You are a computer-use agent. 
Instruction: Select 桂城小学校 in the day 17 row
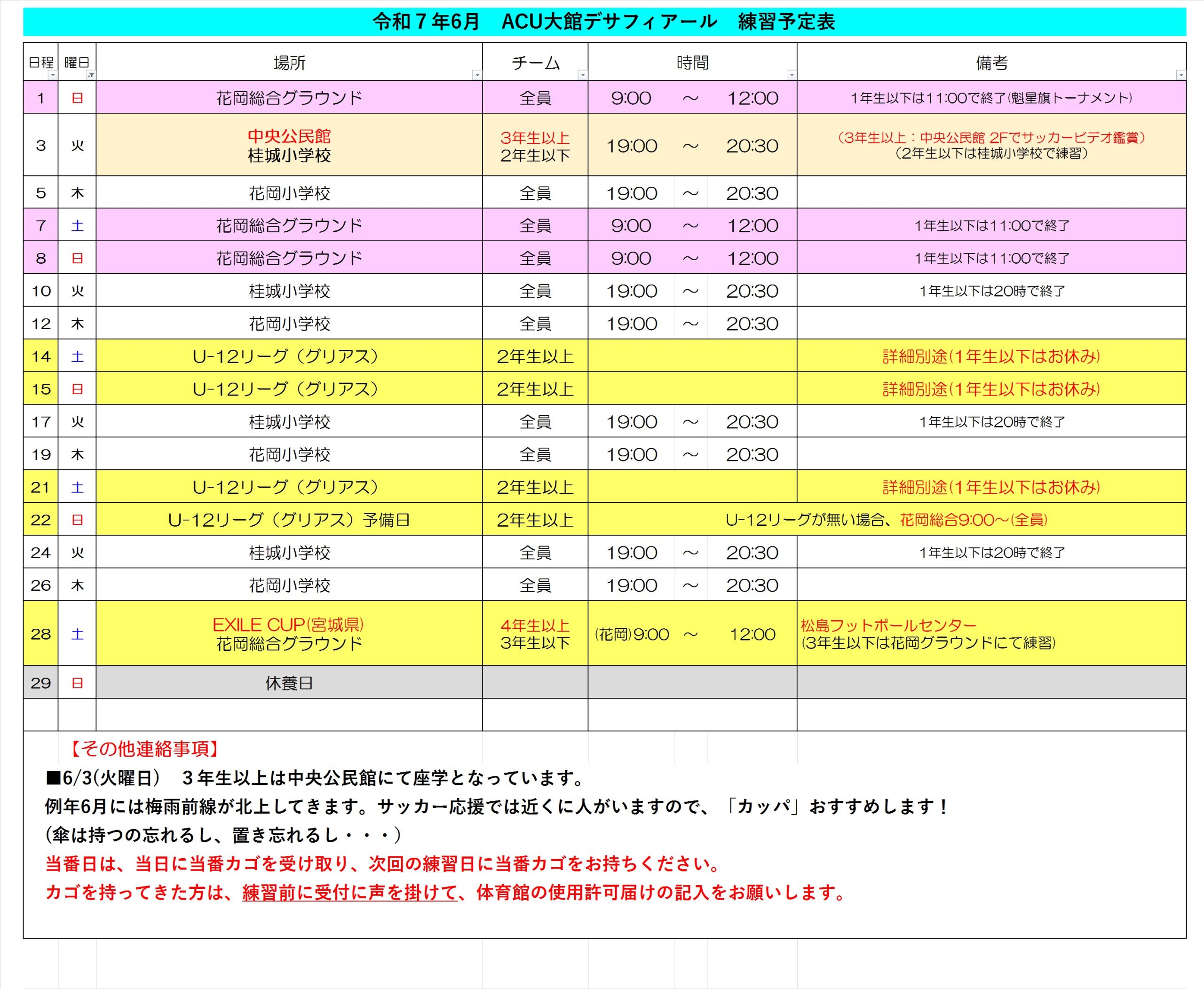coord(289,422)
